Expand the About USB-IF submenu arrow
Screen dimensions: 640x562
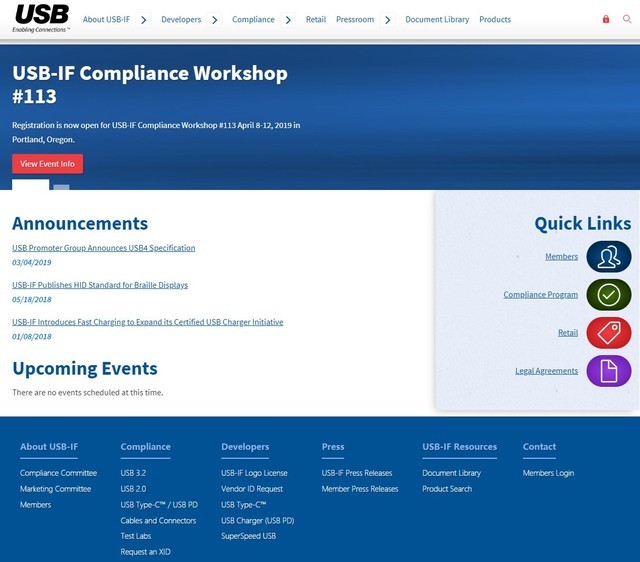tap(143, 20)
